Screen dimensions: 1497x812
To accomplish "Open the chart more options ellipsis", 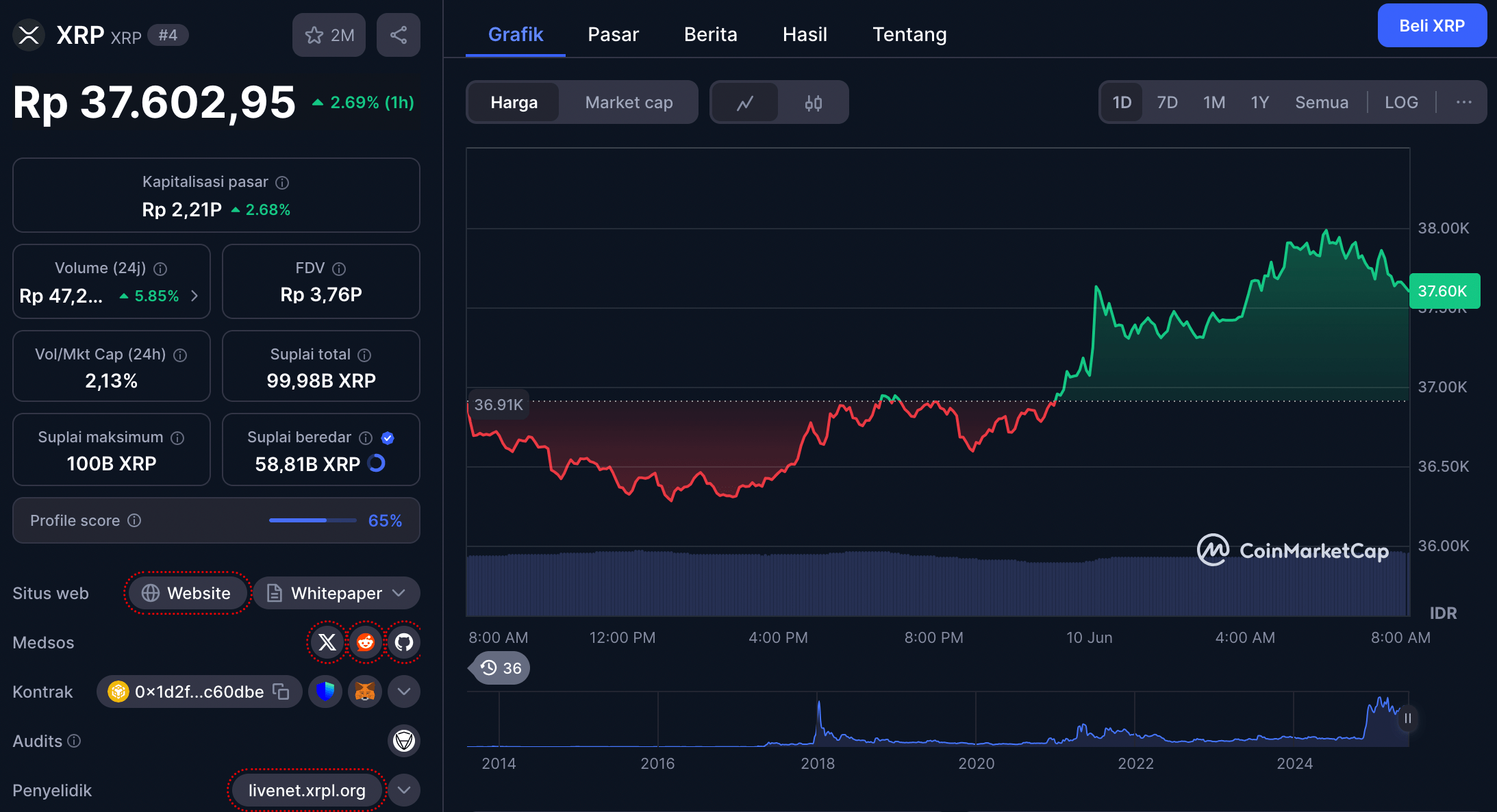I will coord(1464,102).
